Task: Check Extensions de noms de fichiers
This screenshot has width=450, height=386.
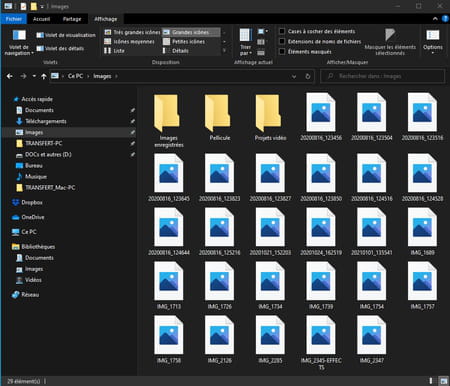Action: [282, 41]
